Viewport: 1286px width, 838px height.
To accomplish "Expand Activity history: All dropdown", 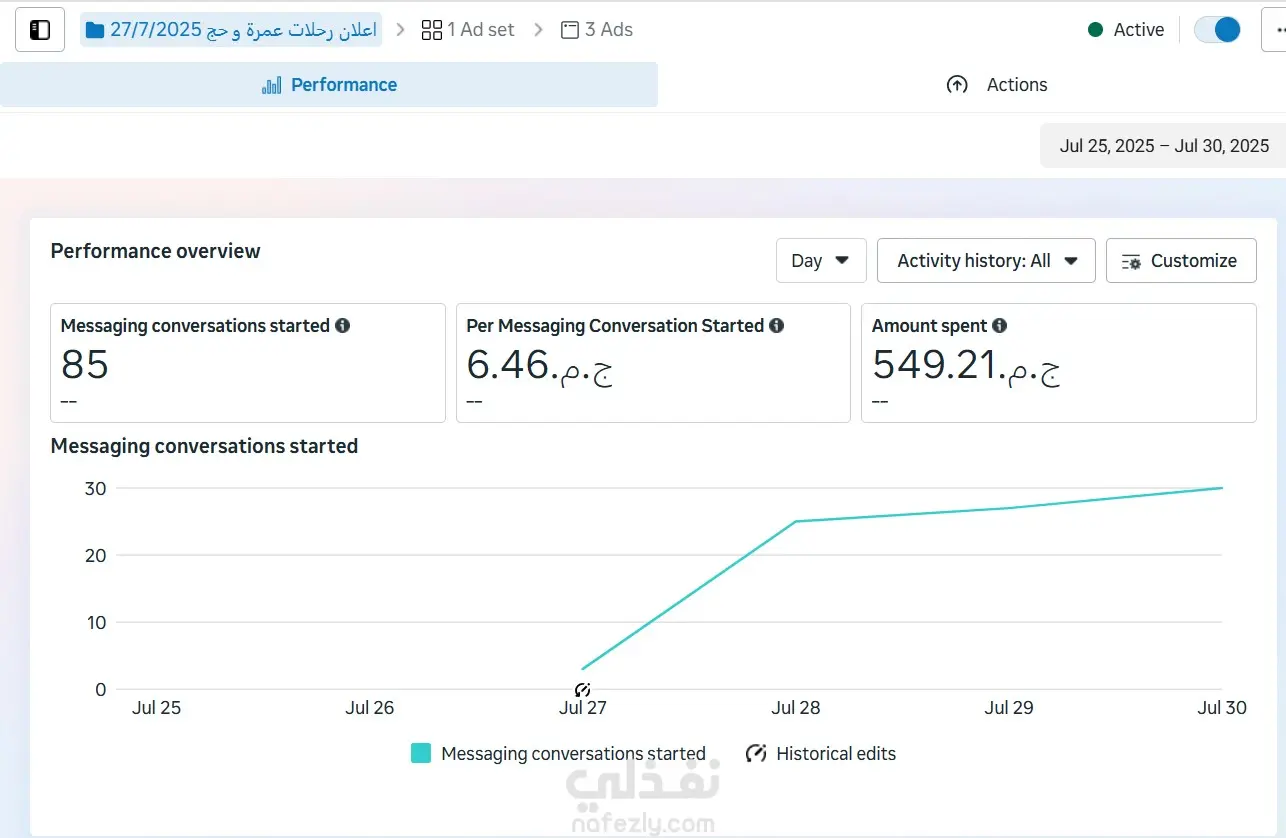I will point(986,261).
